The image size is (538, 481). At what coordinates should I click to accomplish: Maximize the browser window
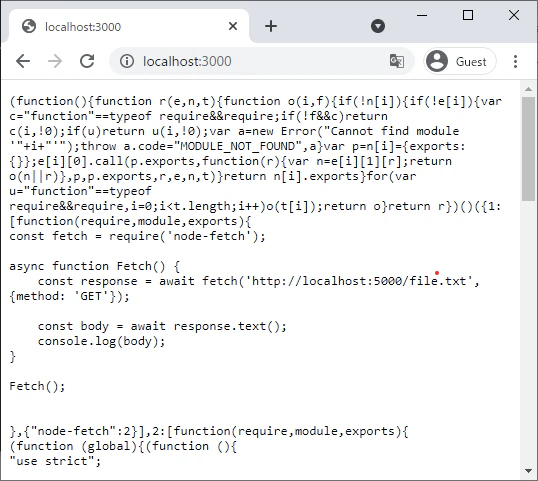(x=468, y=15)
